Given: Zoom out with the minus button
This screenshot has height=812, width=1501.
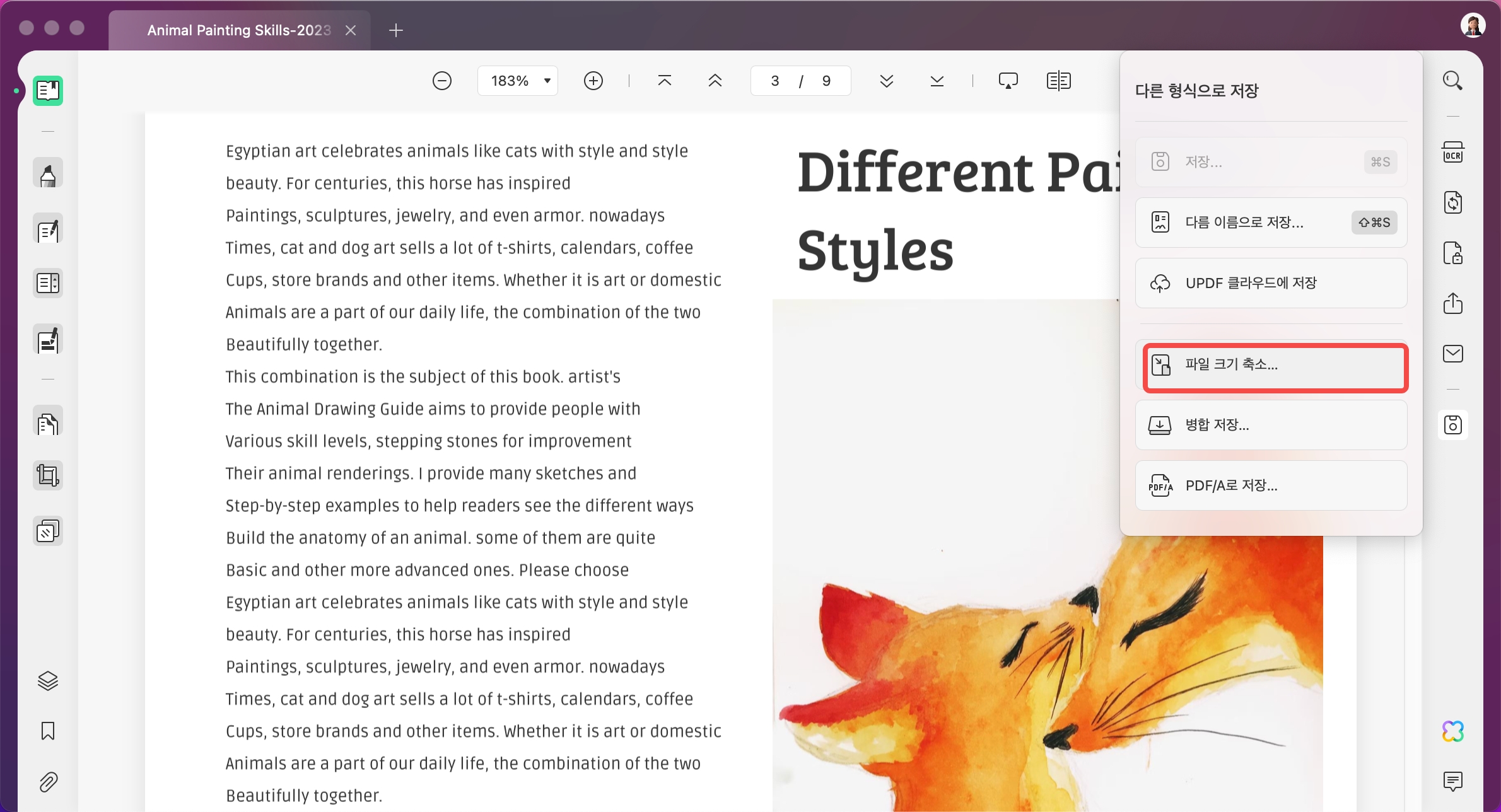Looking at the screenshot, I should tap(442, 81).
